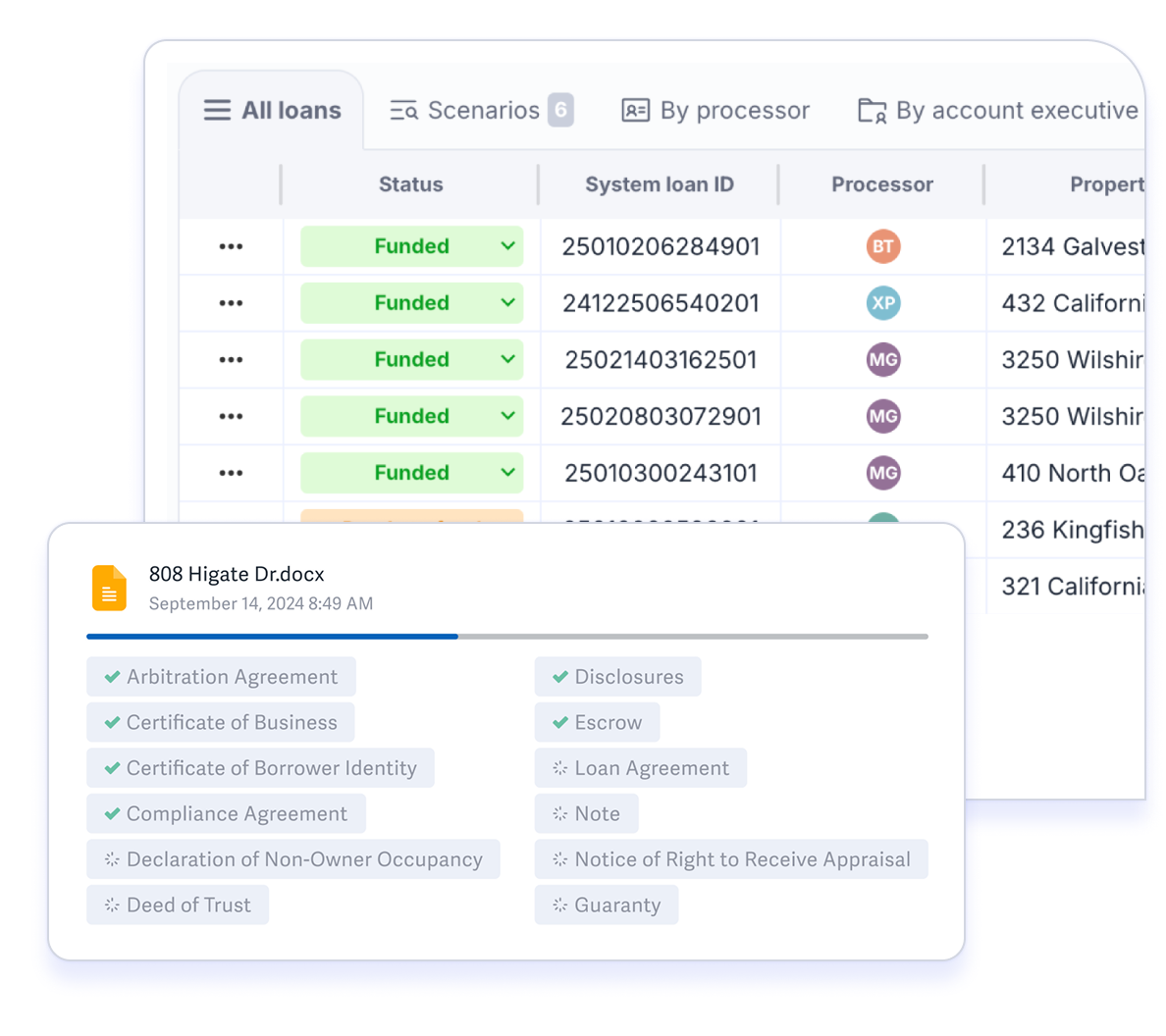Expand Funded status dropdown for loan 25010206284901
This screenshot has width=1166, height=1036.
click(x=507, y=246)
